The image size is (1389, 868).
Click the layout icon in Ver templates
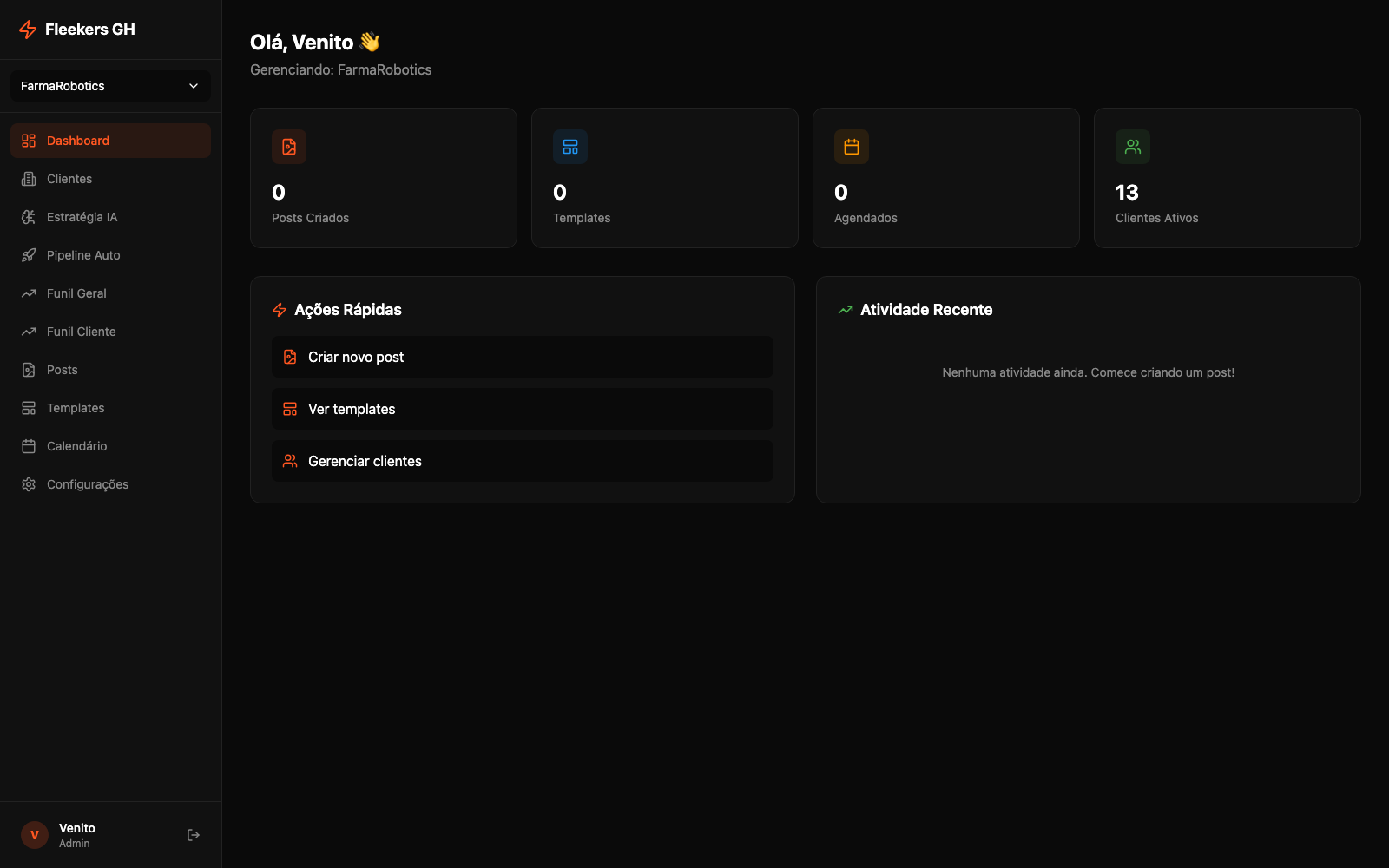(x=290, y=409)
